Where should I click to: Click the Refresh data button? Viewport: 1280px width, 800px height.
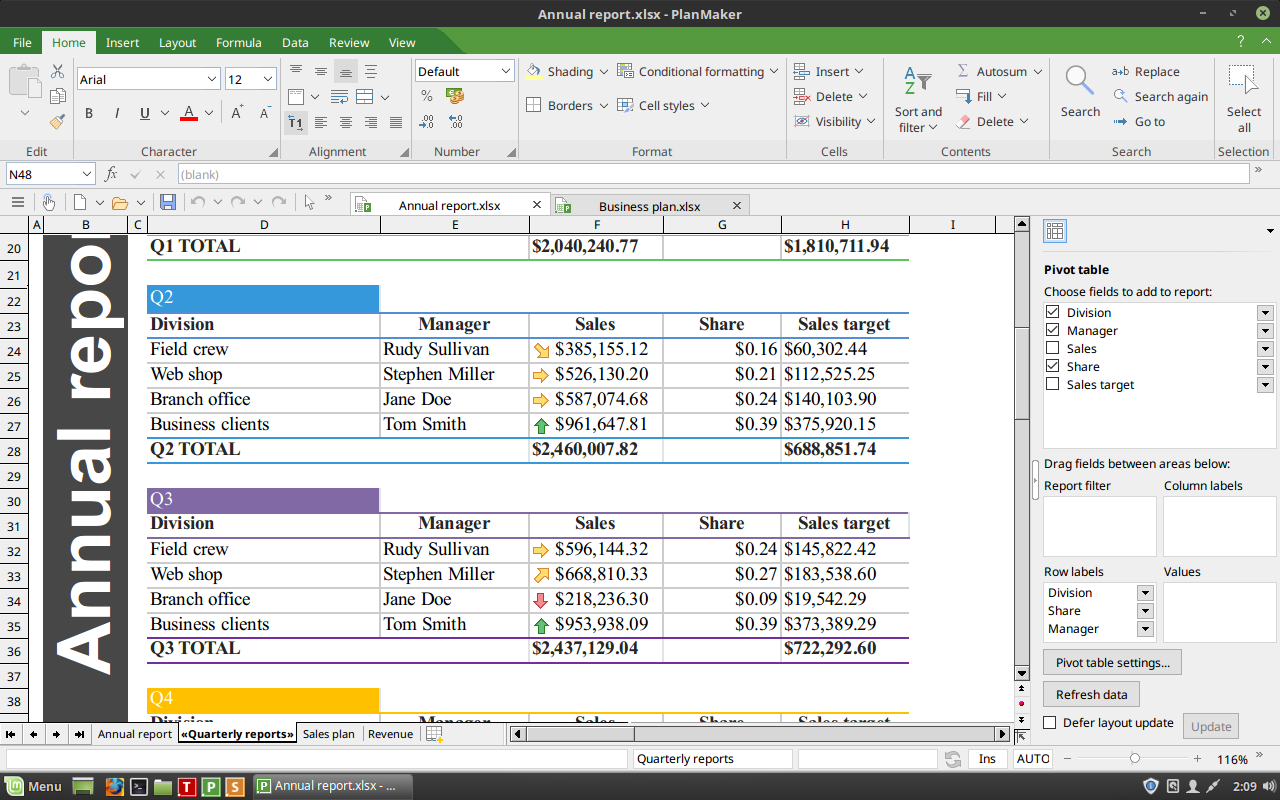click(x=1091, y=695)
